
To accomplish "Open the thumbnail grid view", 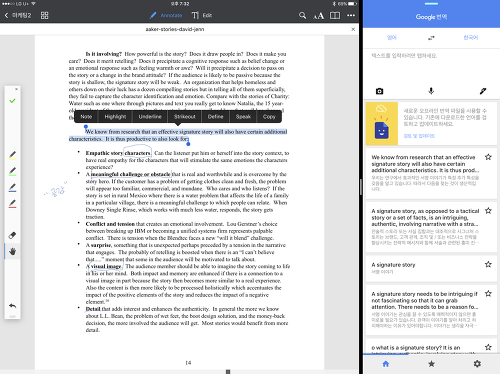I will (44, 15).
